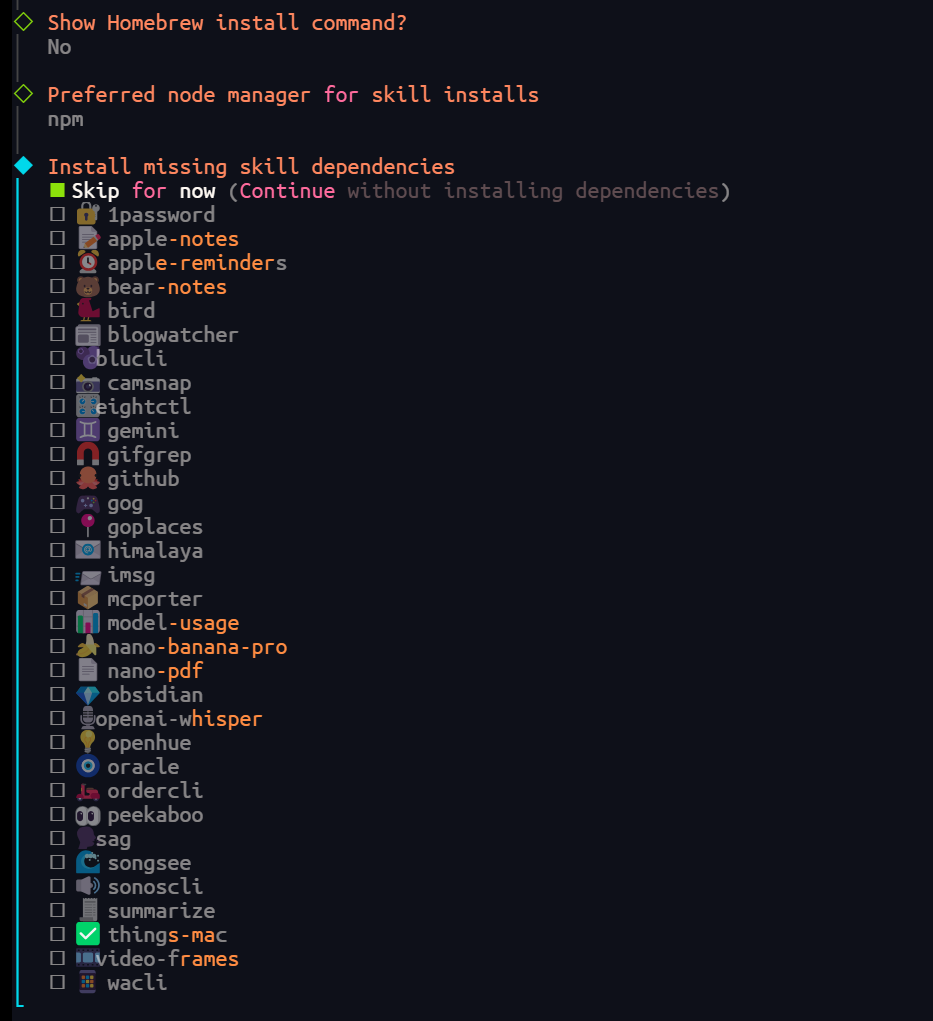Check the box next to summarize

pos(58,911)
